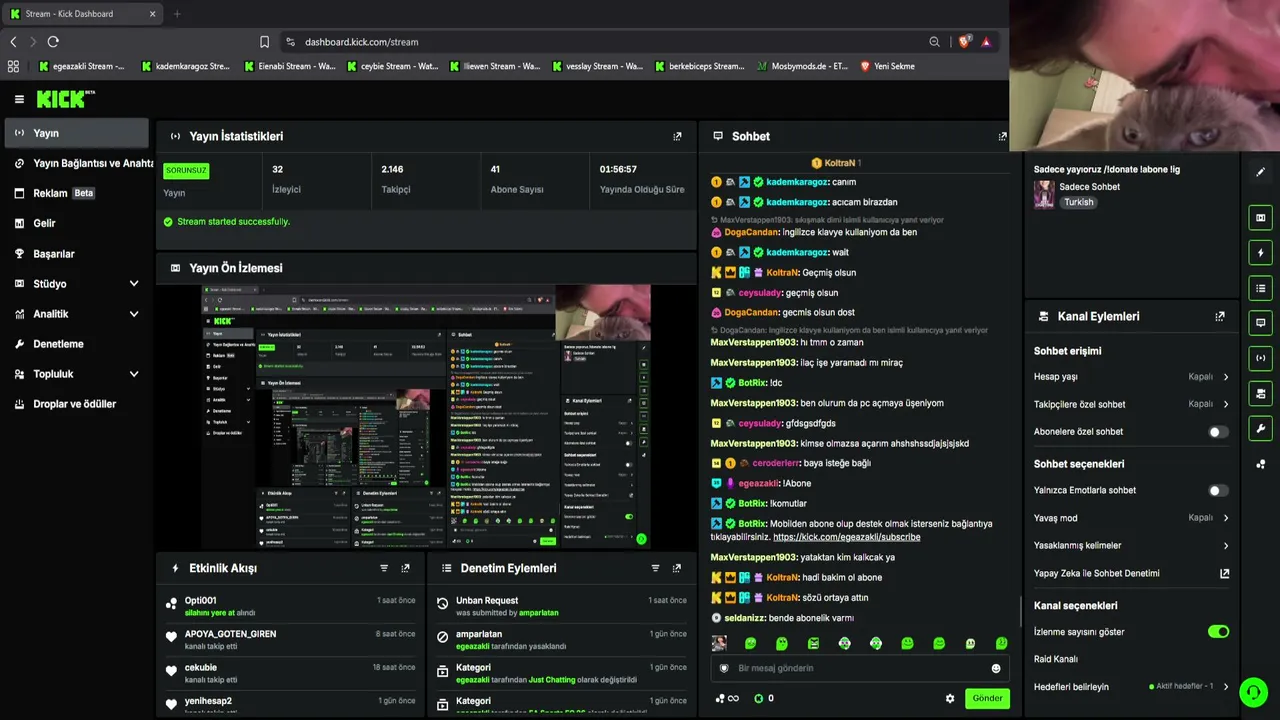Toggle the chat widget icon in right rail
The width and height of the screenshot is (1280, 720).
(x=1260, y=323)
